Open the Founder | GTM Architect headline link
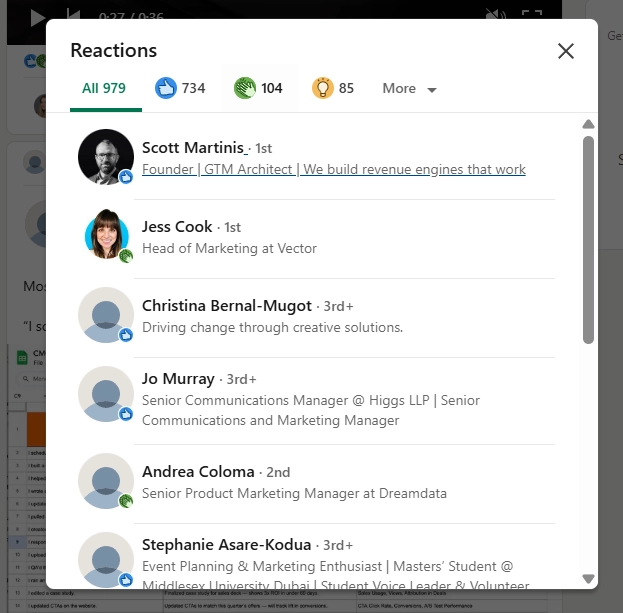The height and width of the screenshot is (613, 623). click(x=334, y=170)
